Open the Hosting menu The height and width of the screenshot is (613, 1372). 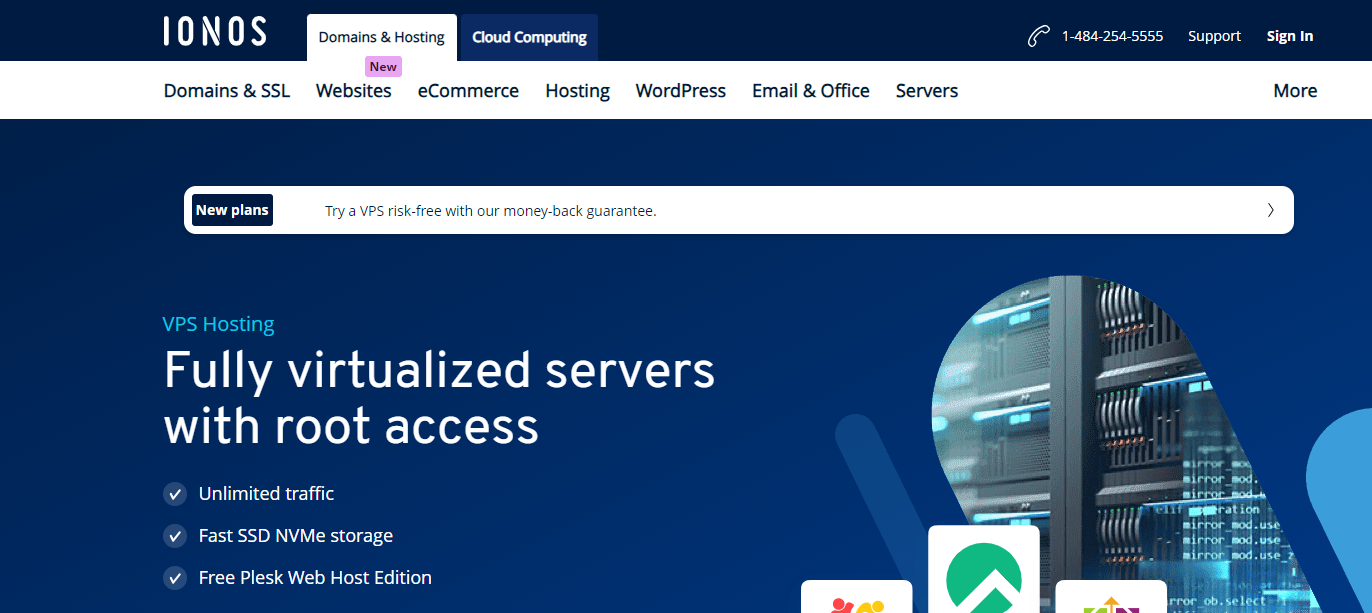(577, 90)
